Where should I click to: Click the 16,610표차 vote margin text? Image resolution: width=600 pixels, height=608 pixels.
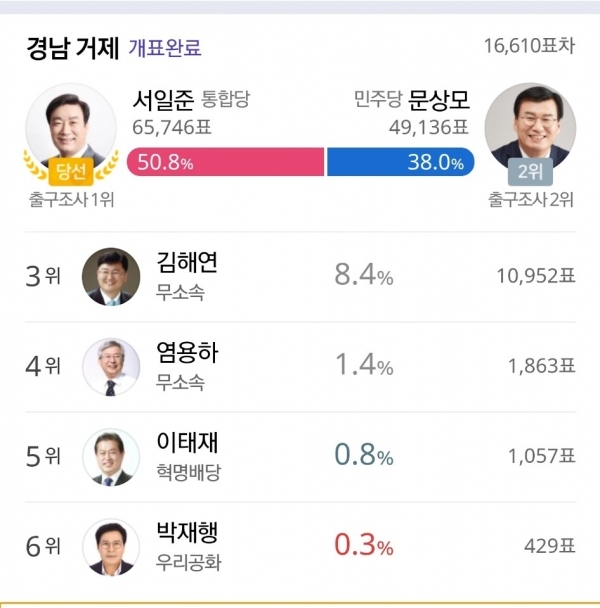click(528, 47)
